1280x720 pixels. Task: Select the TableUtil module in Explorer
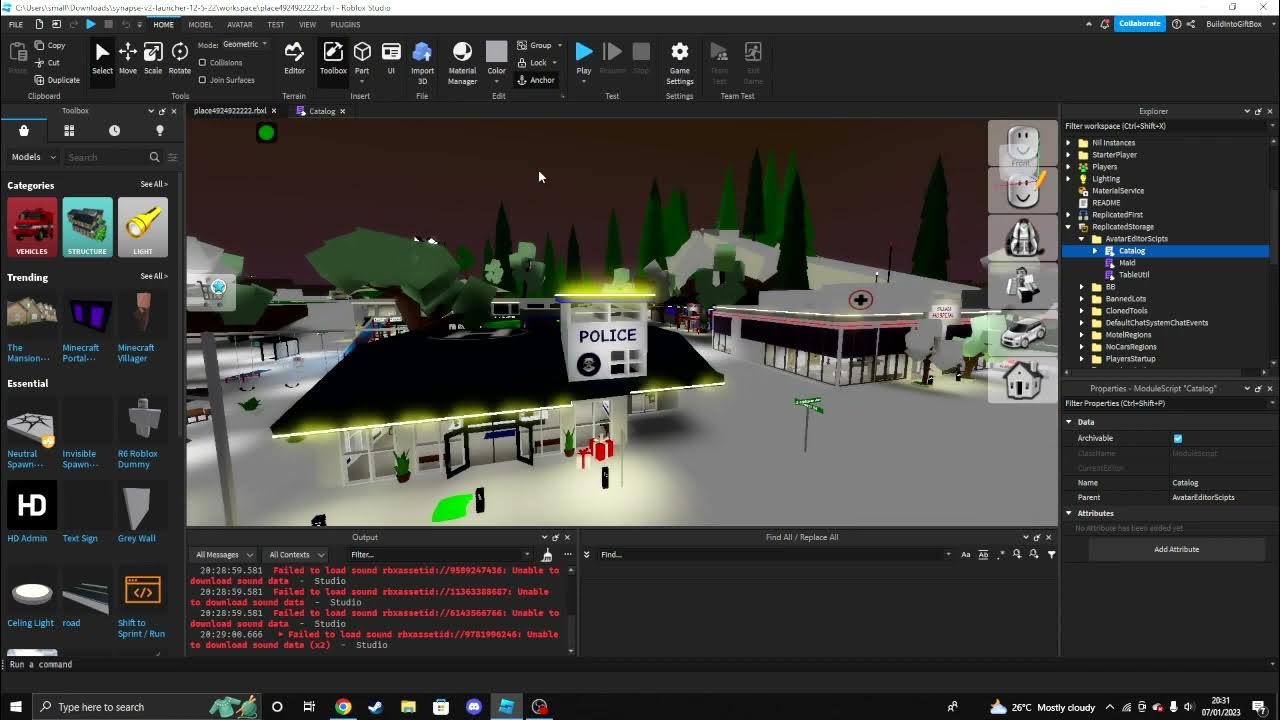(x=1133, y=275)
